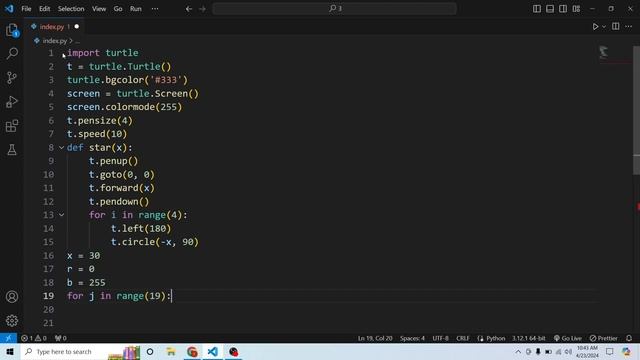Open run options dropdown arrow
This screenshot has height=360, width=640.
pyautogui.click(x=604, y=27)
